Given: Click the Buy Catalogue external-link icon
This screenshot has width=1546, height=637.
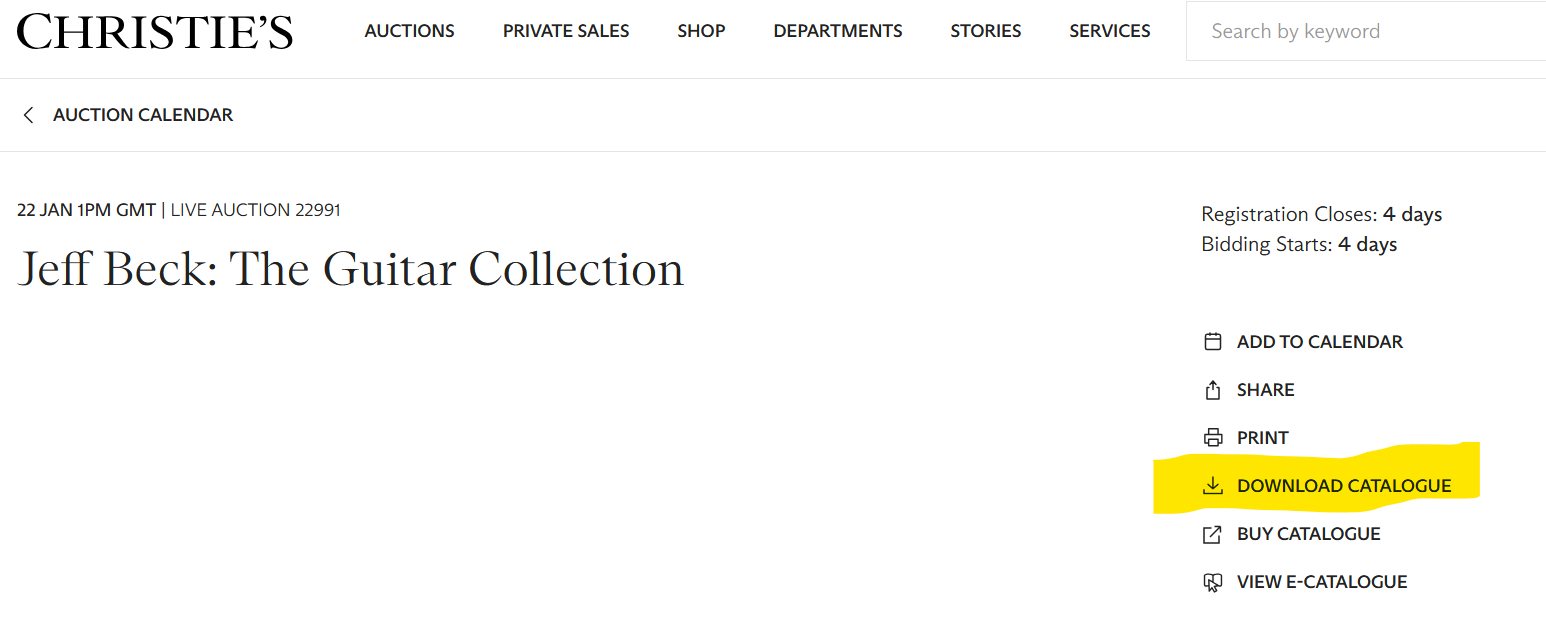Looking at the screenshot, I should [x=1213, y=534].
